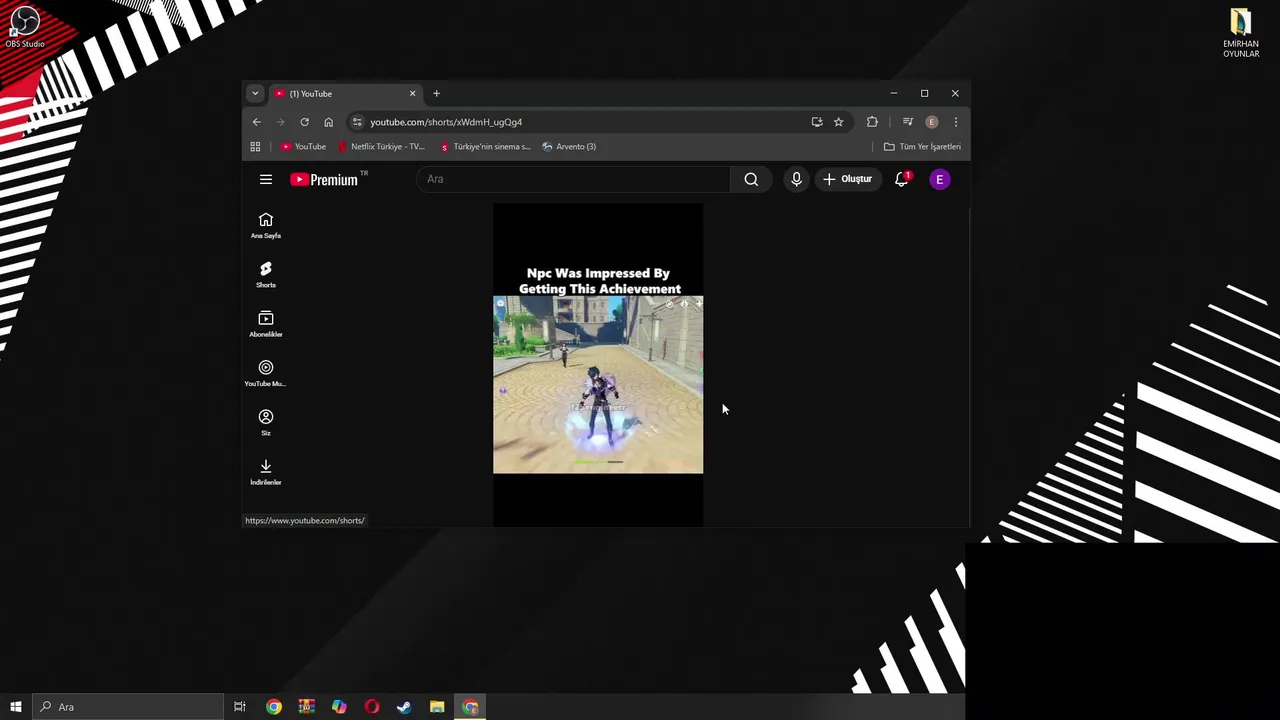The height and width of the screenshot is (720, 1280).
Task: Open Shorts in the sidebar
Action: [266, 275]
